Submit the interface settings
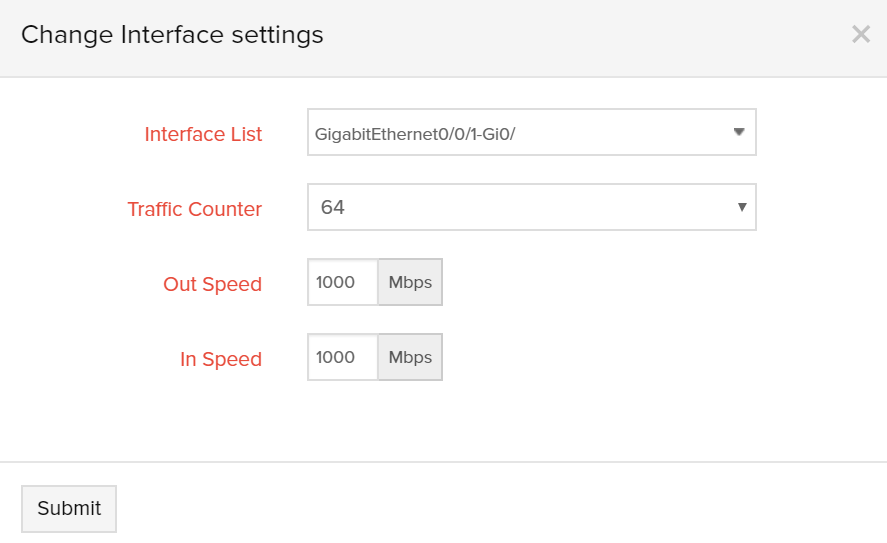The image size is (887, 543). 69,508
